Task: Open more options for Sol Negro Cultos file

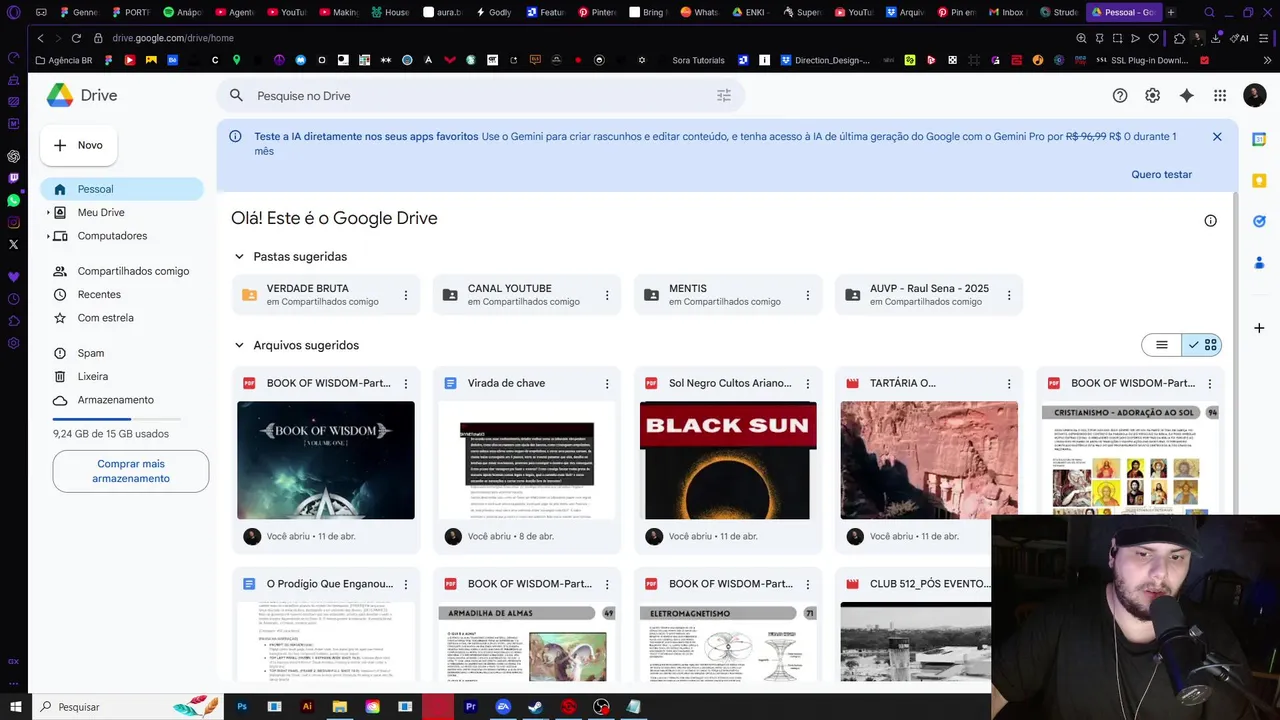Action: (808, 383)
